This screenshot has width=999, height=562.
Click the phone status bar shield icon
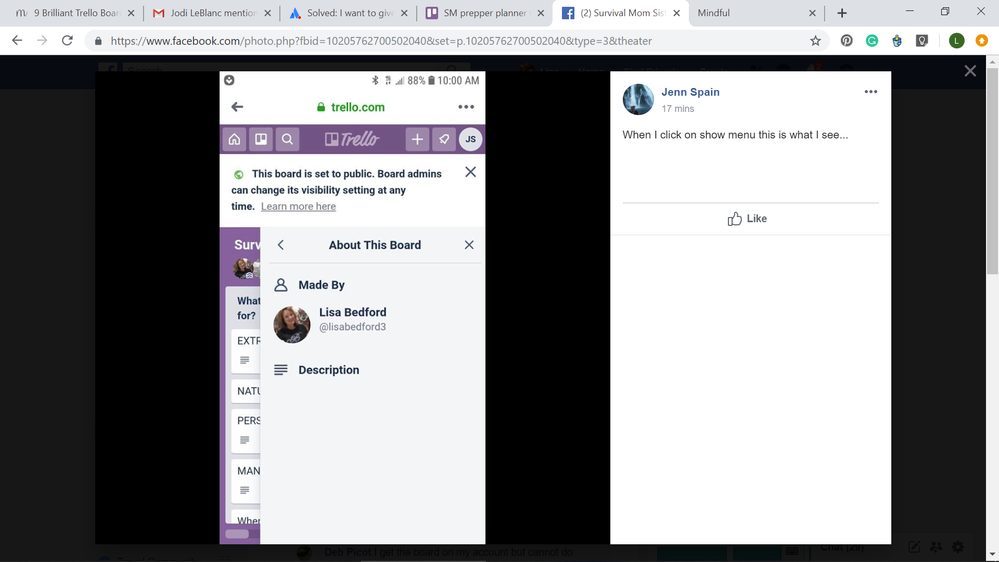(229, 80)
